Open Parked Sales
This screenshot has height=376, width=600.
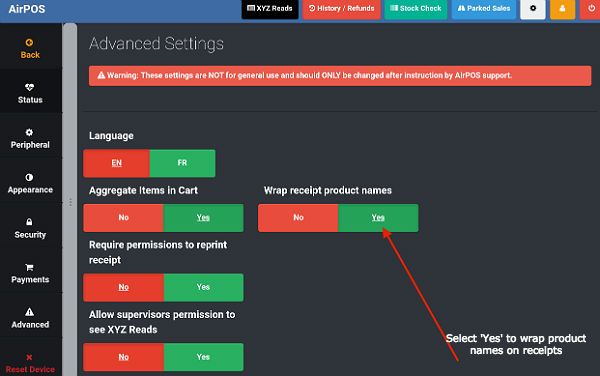[484, 8]
